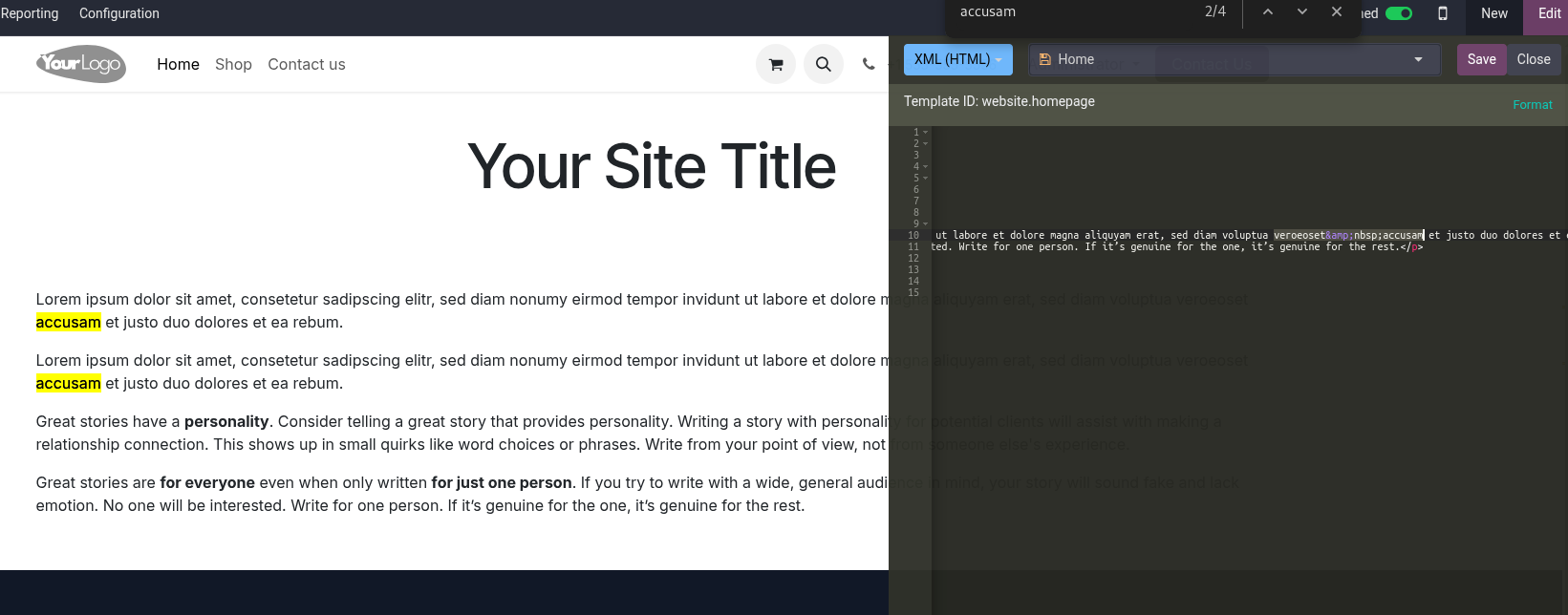Image resolution: width=1568 pixels, height=615 pixels.
Task: Collapse code fold arrow on line 5
Action: 926,179
